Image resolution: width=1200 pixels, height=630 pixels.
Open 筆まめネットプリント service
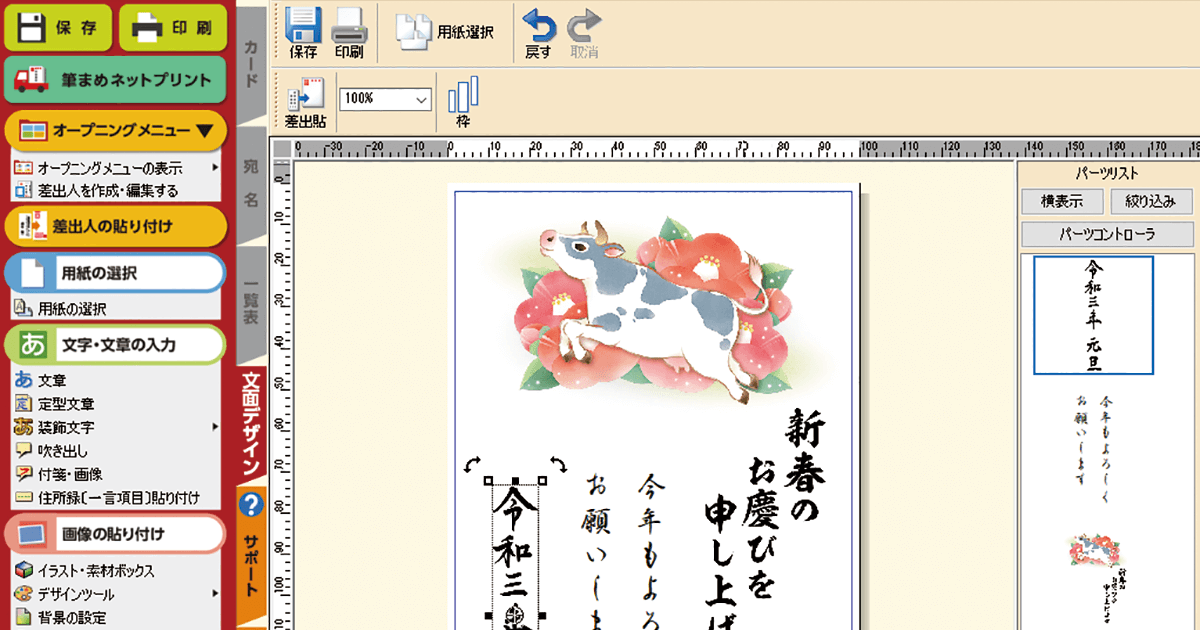(x=115, y=80)
